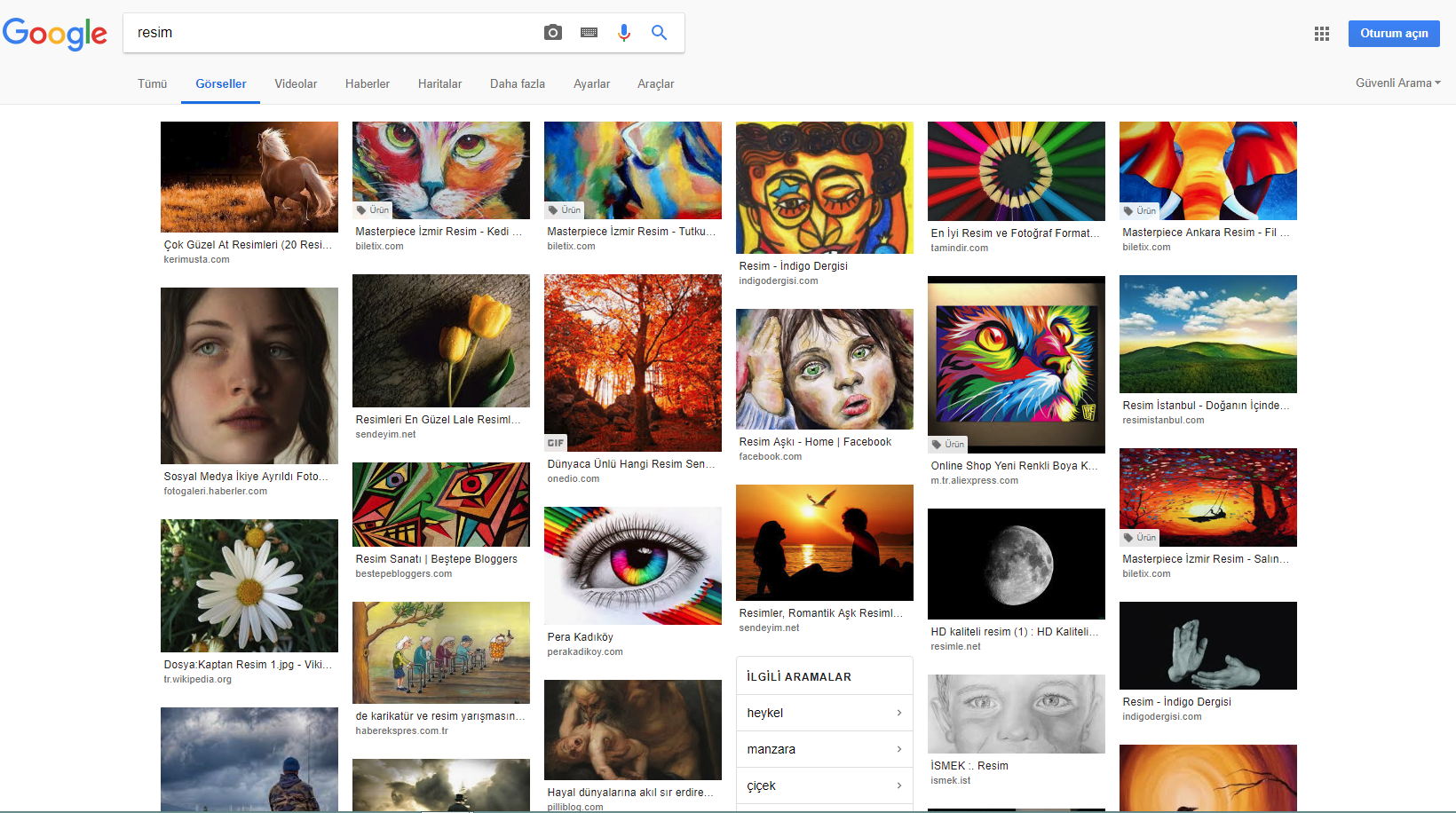1456x813 pixels.
Task: Open the freckled girl portrait image
Action: pos(249,375)
